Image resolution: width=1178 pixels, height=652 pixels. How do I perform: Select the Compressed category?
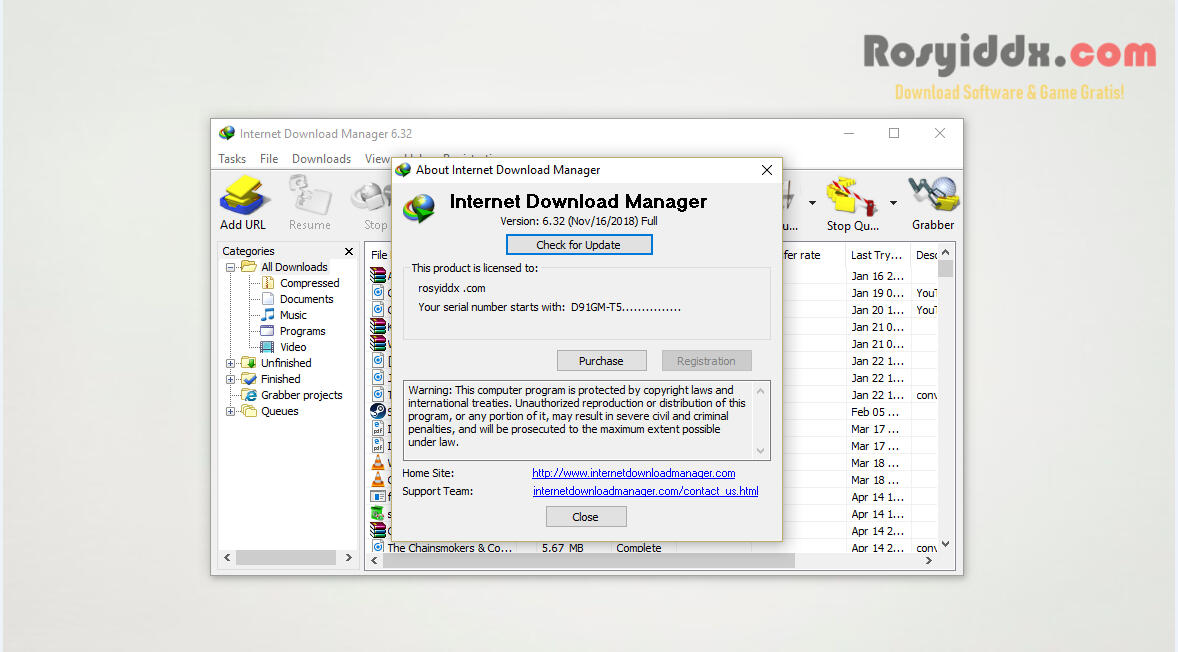pos(309,283)
